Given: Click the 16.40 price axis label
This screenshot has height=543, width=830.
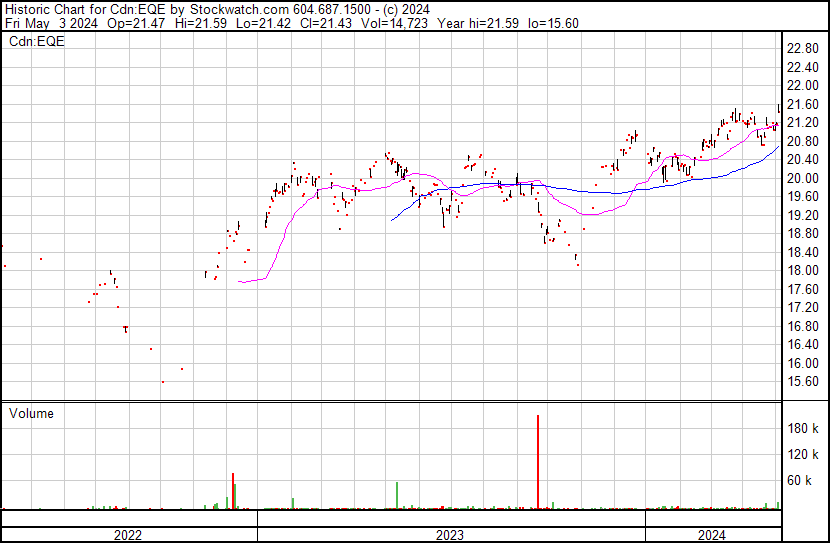Looking at the screenshot, I should [802, 345].
